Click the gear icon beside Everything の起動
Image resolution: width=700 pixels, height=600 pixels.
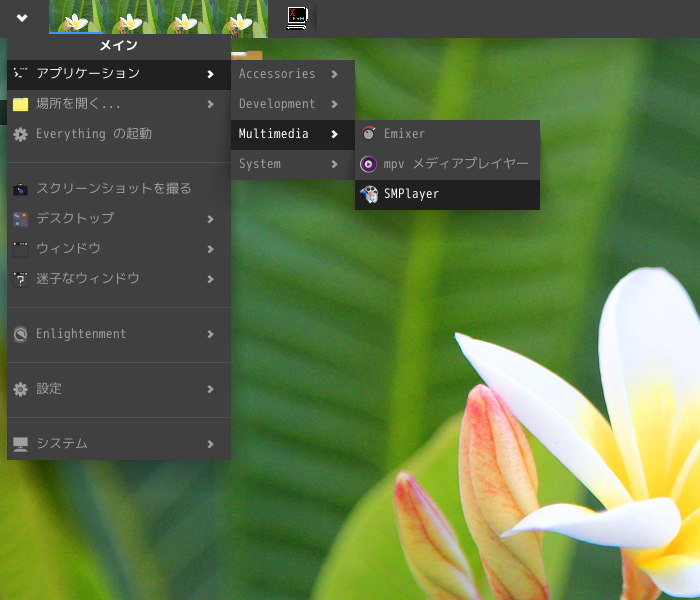pos(20,134)
